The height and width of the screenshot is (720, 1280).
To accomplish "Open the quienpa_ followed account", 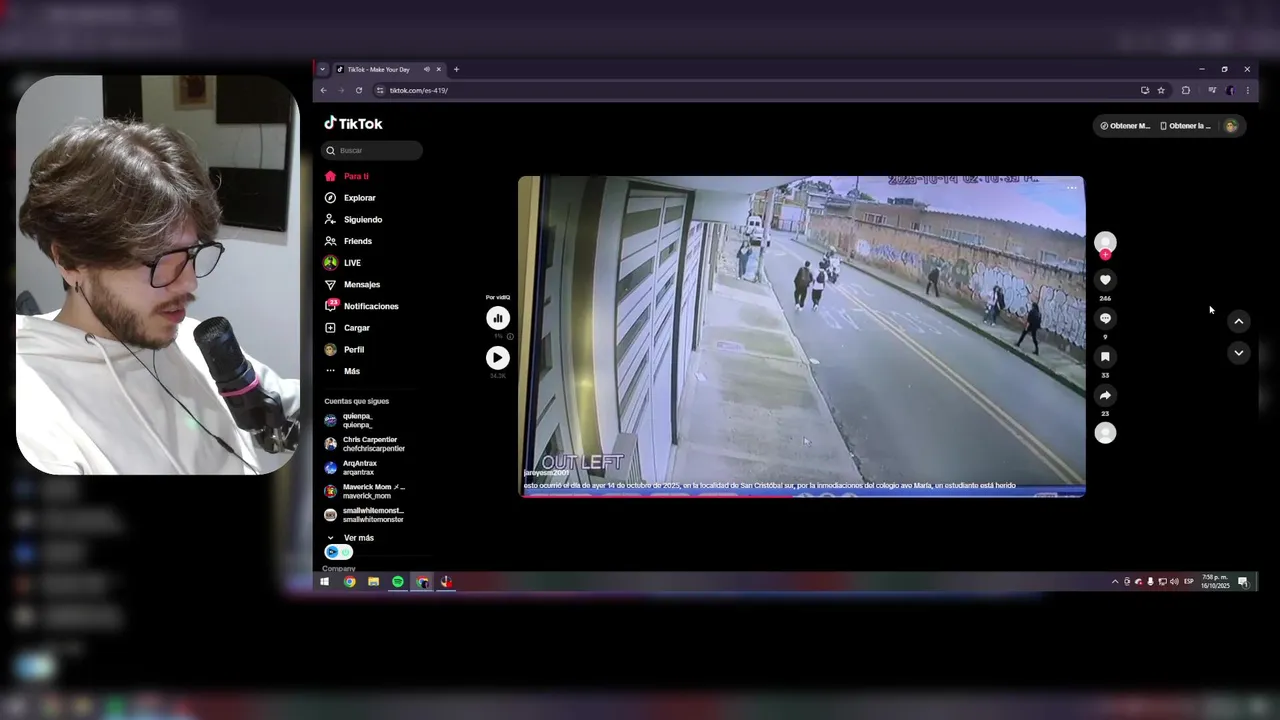I will click(349, 420).
